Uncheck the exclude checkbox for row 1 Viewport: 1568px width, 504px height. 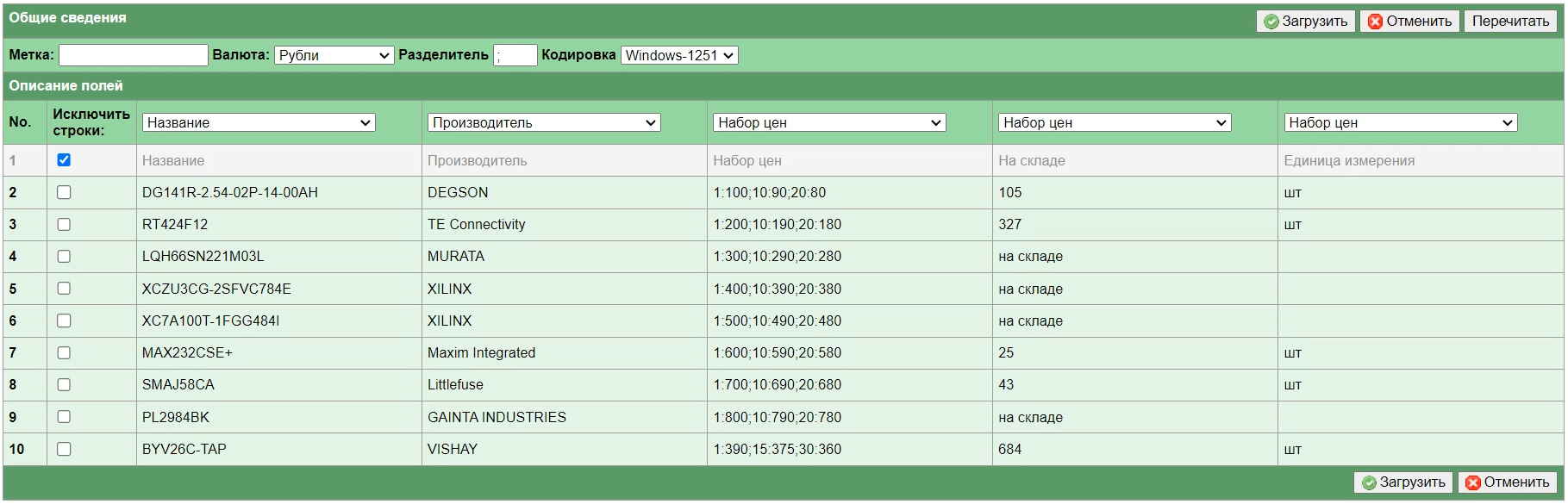pyautogui.click(x=64, y=160)
